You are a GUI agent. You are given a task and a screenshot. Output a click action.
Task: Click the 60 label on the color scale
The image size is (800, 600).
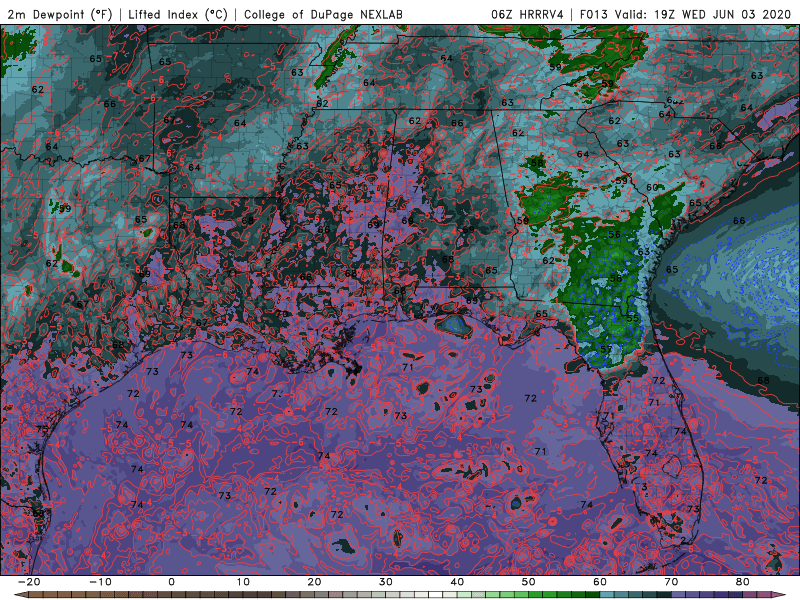pyautogui.click(x=600, y=582)
